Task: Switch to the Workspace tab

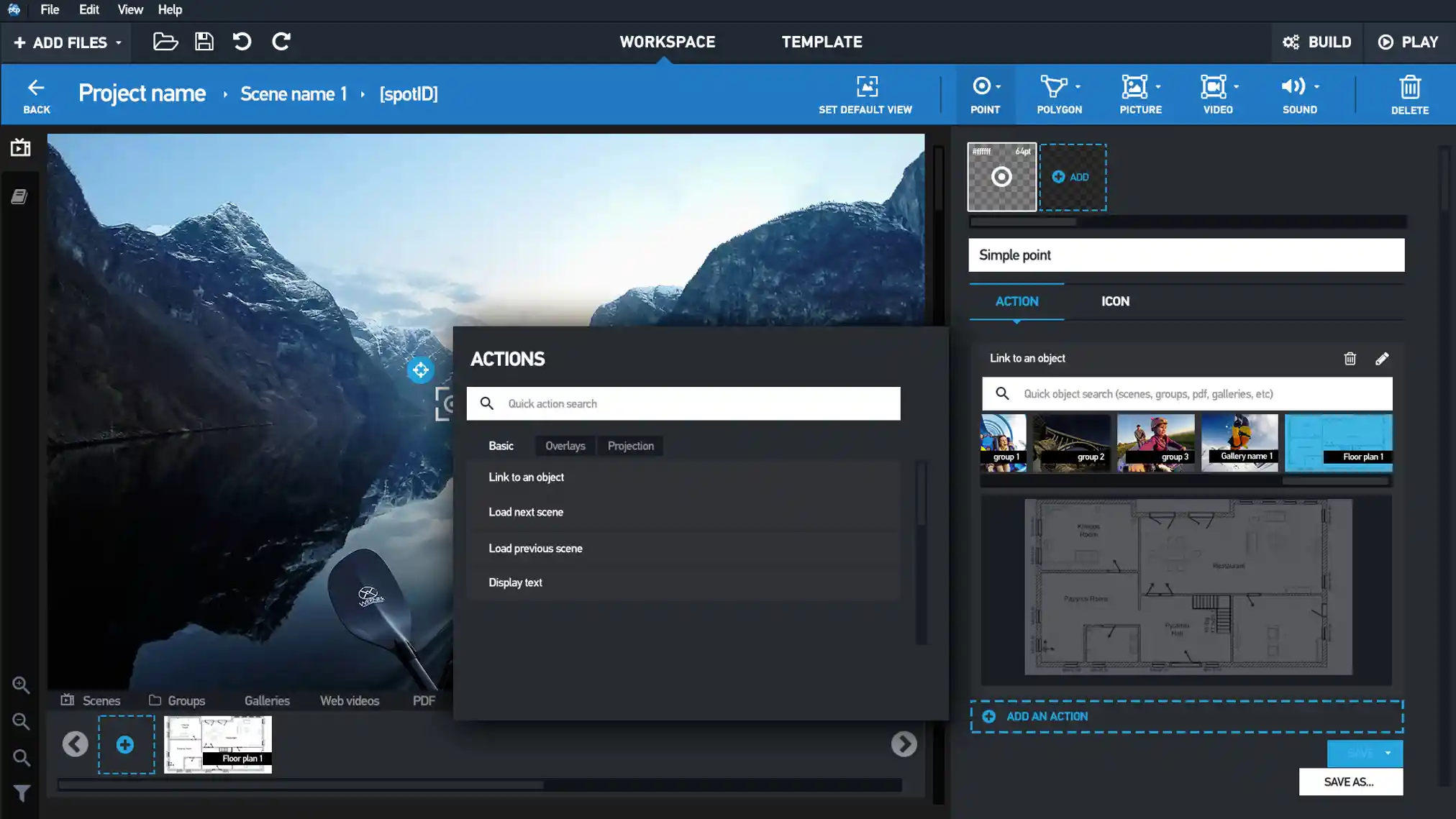Action: (x=667, y=42)
